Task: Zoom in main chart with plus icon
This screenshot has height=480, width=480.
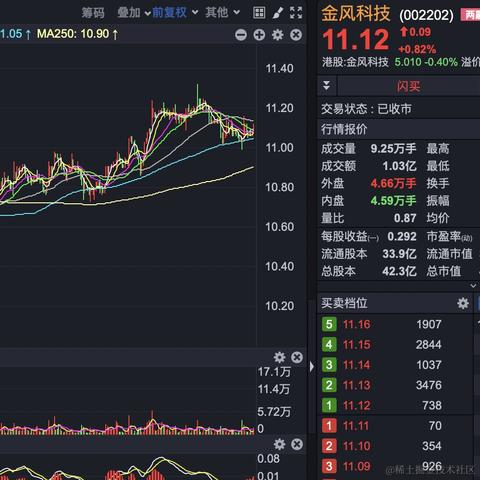Action: click(259, 35)
